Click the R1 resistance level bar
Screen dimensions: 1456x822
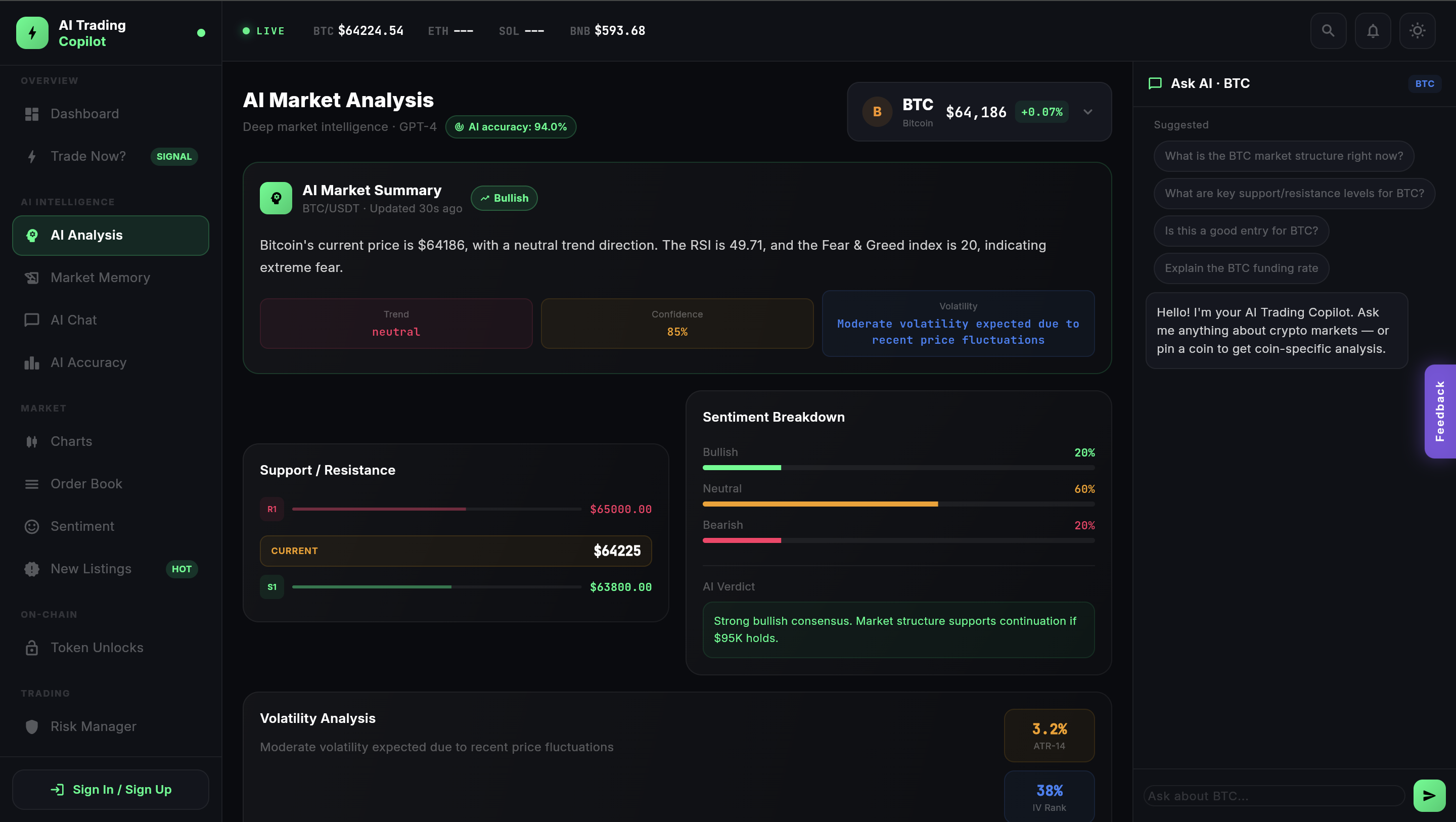[436, 509]
